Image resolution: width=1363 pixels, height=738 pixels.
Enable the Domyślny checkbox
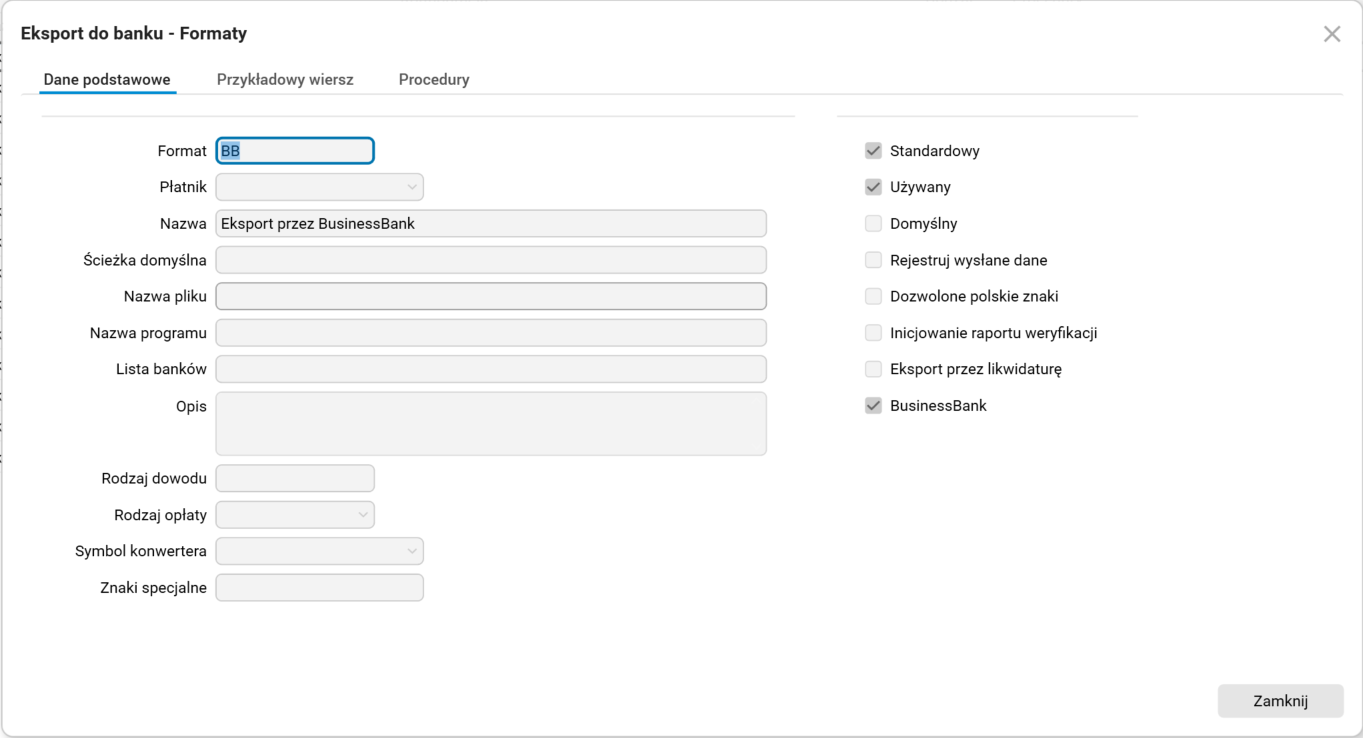(x=873, y=224)
